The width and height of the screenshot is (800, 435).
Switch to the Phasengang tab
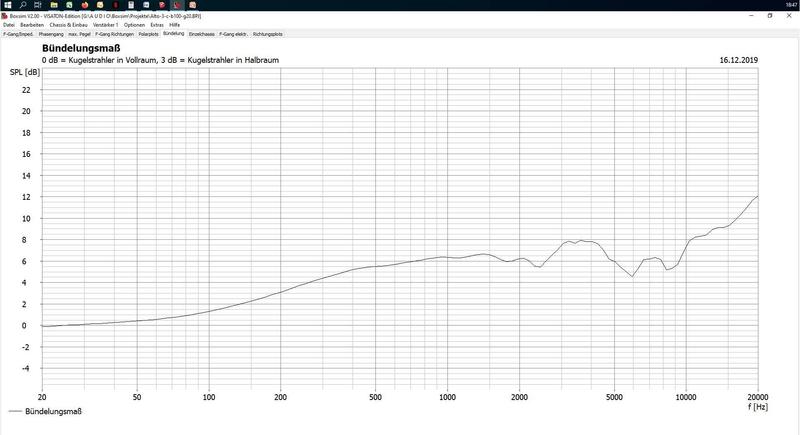[51, 34]
